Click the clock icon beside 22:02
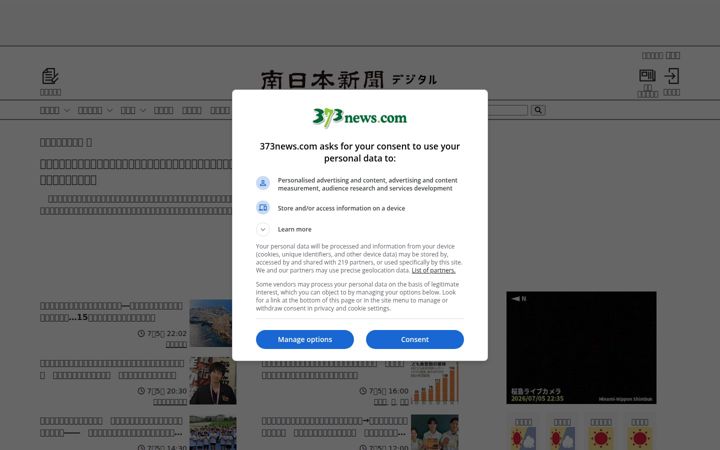720x450 pixels. point(141,333)
